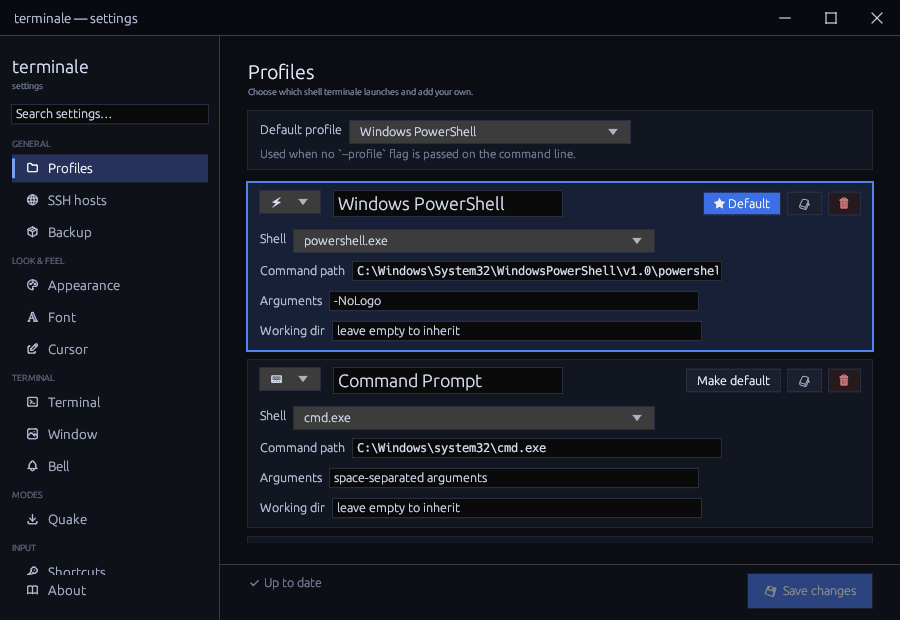This screenshot has height=620, width=900.
Task: Duplicate the Windows PowerShell profile
Action: pos(804,204)
